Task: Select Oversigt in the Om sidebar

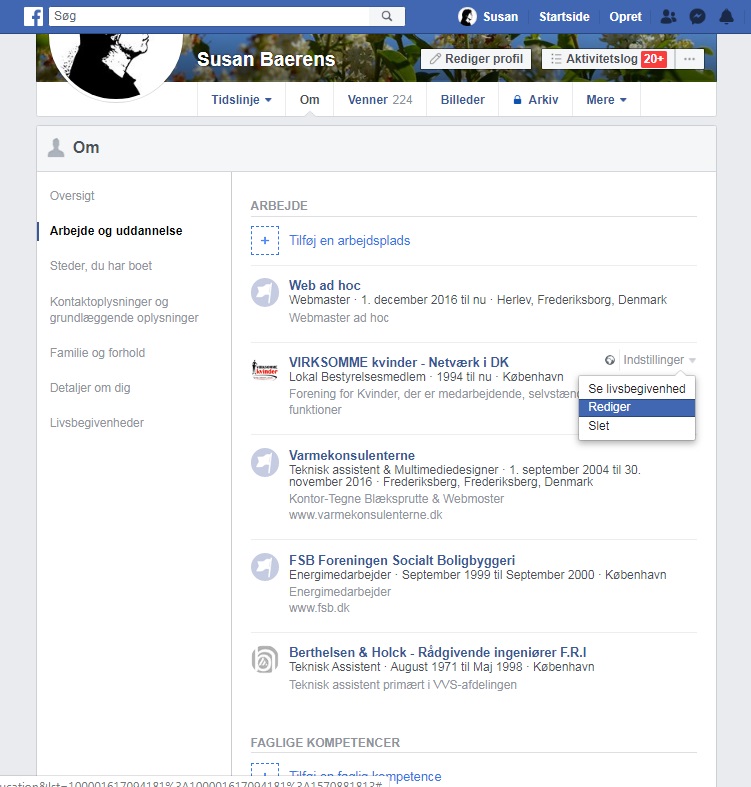Action: click(72, 196)
